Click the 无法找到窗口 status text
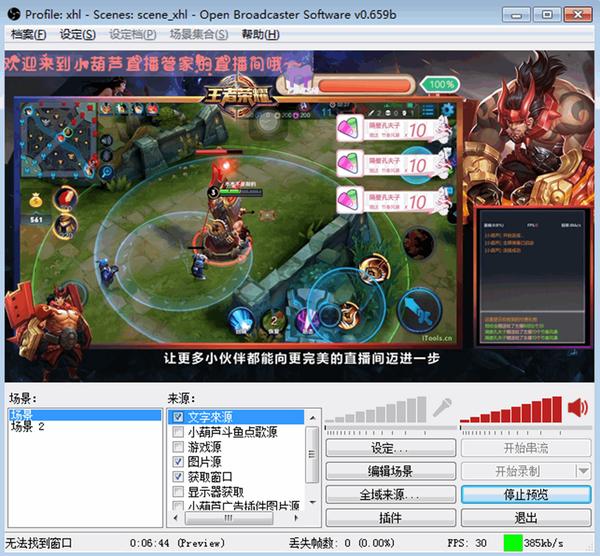The height and width of the screenshot is (556, 600). tap(38, 543)
